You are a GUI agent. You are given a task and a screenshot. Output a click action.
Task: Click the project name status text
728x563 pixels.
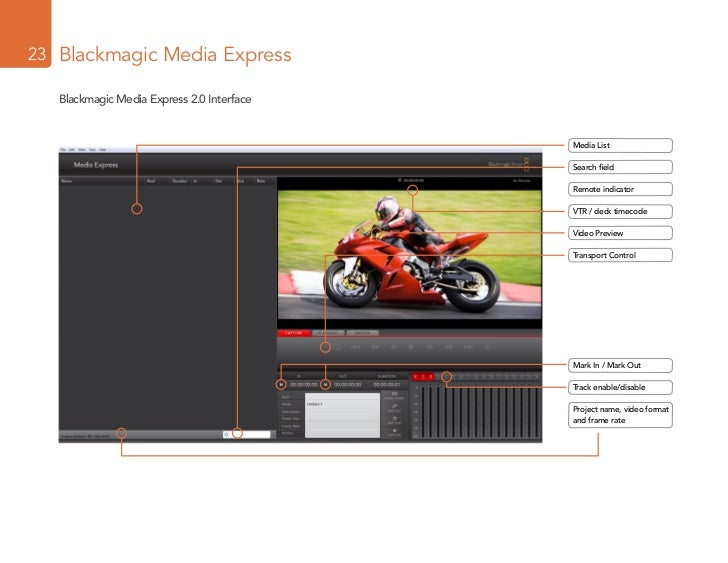(85, 436)
